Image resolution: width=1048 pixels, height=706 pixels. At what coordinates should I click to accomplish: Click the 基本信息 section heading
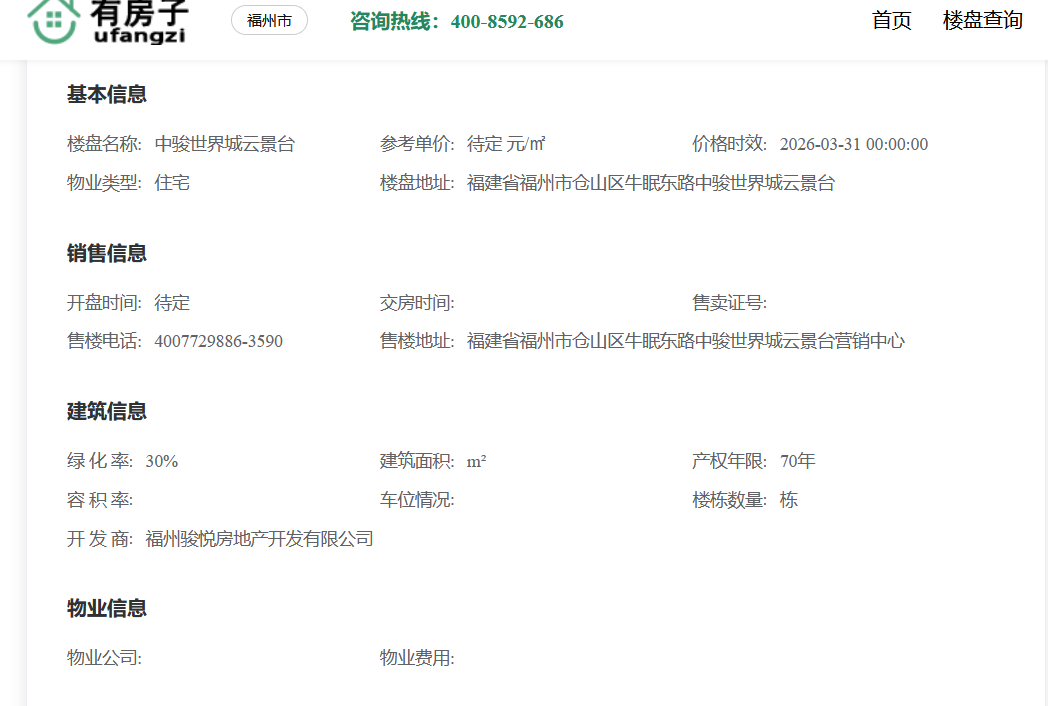point(107,95)
